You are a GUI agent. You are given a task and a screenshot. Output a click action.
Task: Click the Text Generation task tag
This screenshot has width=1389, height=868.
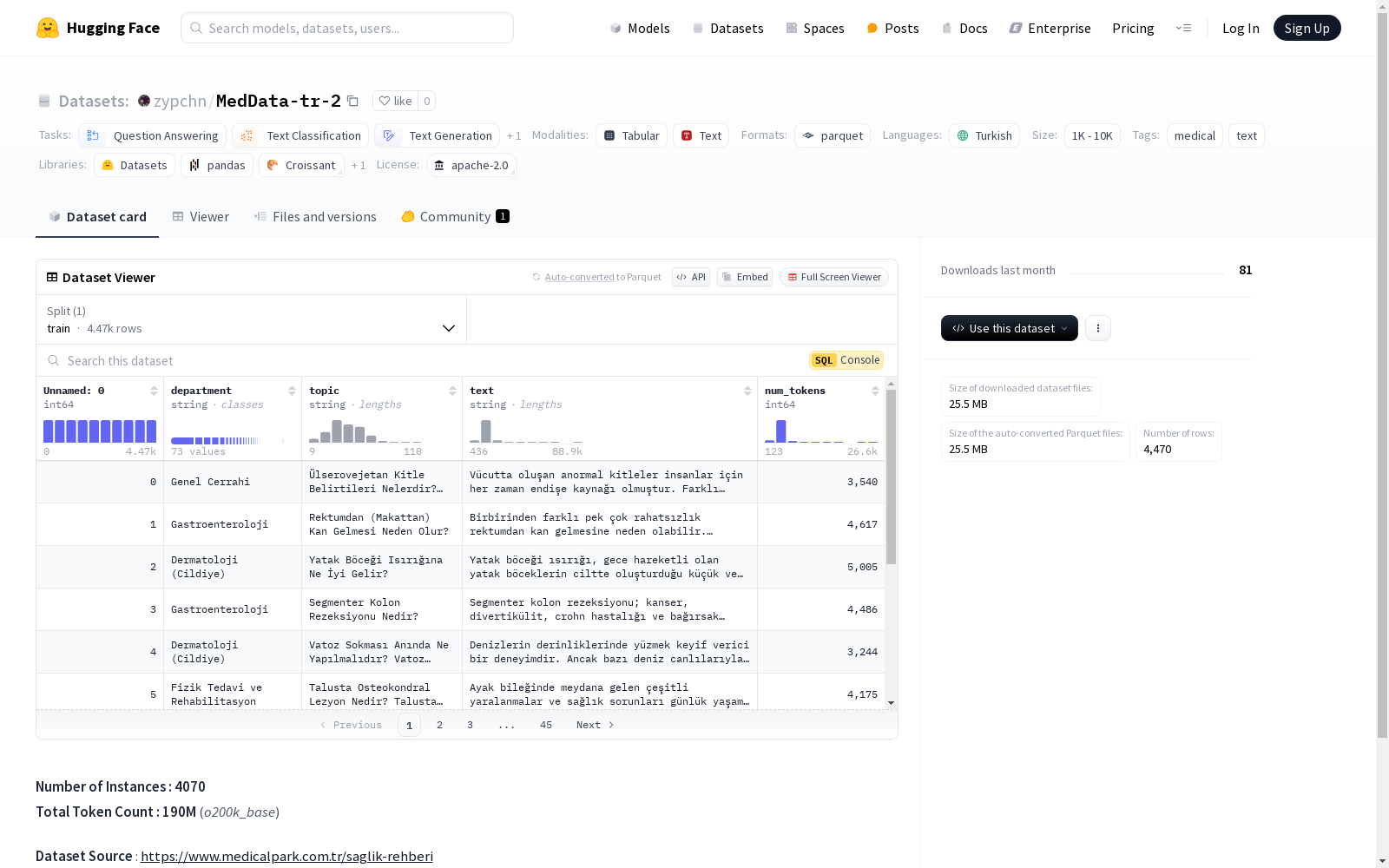[437, 135]
